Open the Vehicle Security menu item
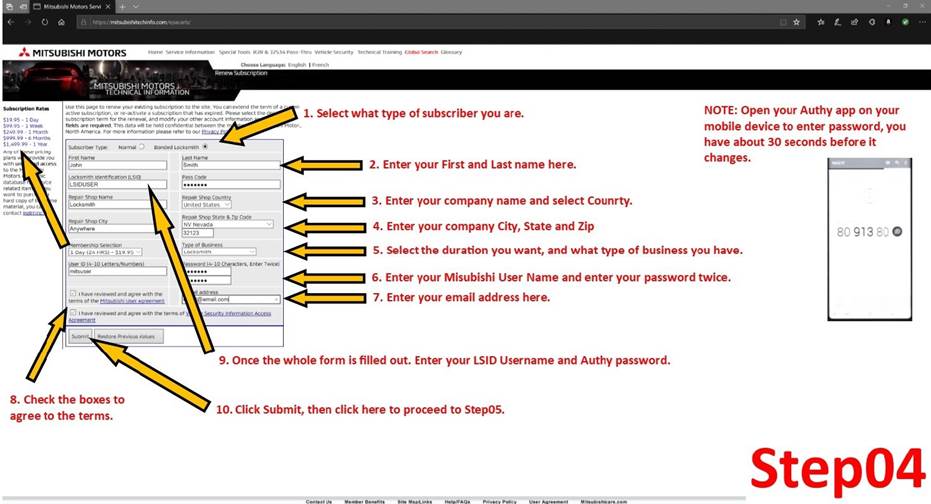The image size is (931, 504). [x=334, y=52]
